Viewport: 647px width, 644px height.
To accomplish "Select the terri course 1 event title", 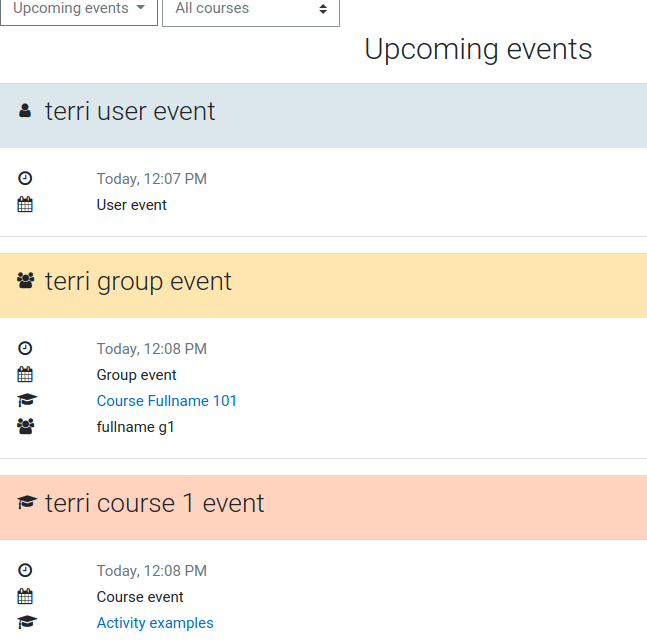I will click(x=154, y=503).
